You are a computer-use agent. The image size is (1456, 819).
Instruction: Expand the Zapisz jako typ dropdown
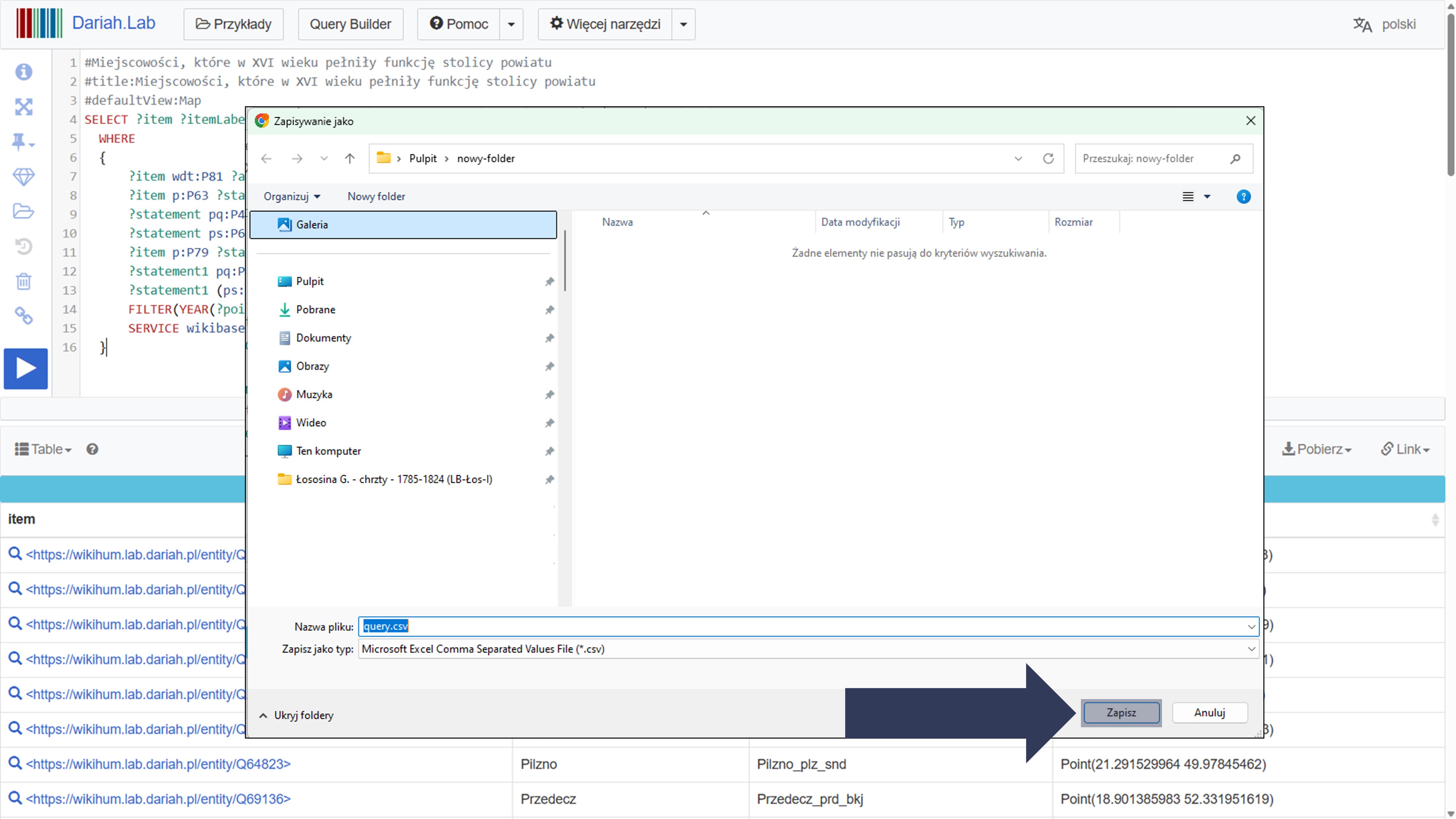click(1251, 649)
